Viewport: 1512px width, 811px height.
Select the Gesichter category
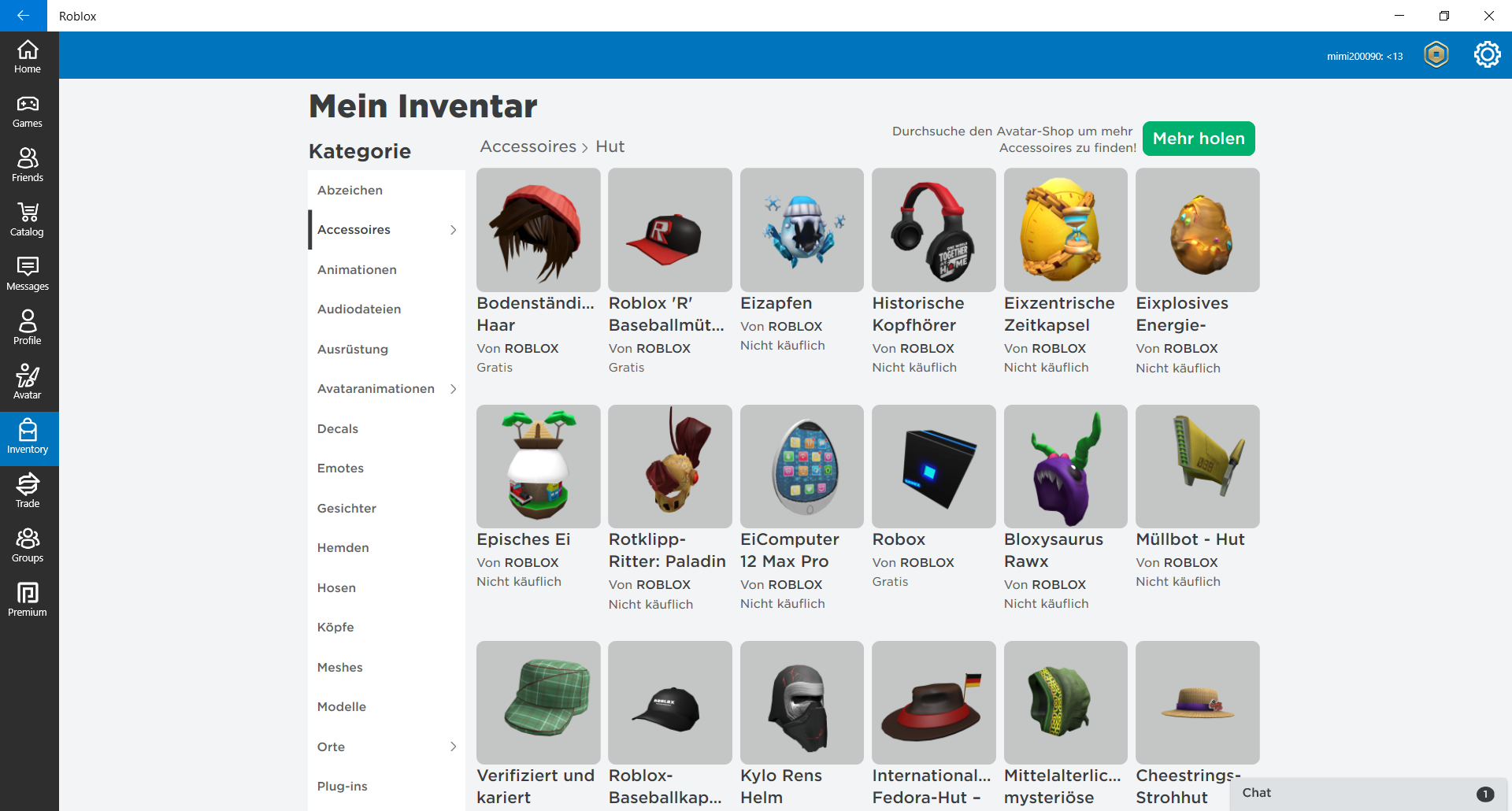click(346, 509)
